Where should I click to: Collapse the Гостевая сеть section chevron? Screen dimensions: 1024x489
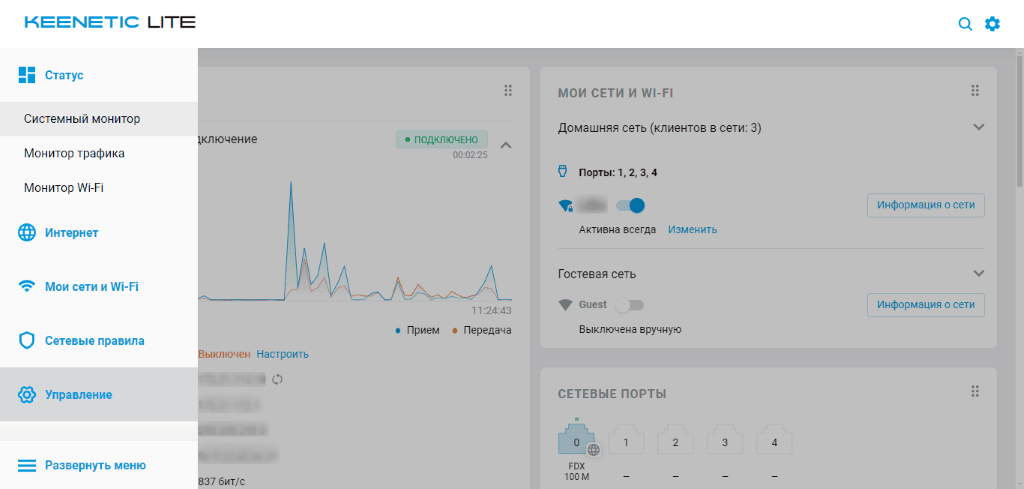click(x=979, y=273)
